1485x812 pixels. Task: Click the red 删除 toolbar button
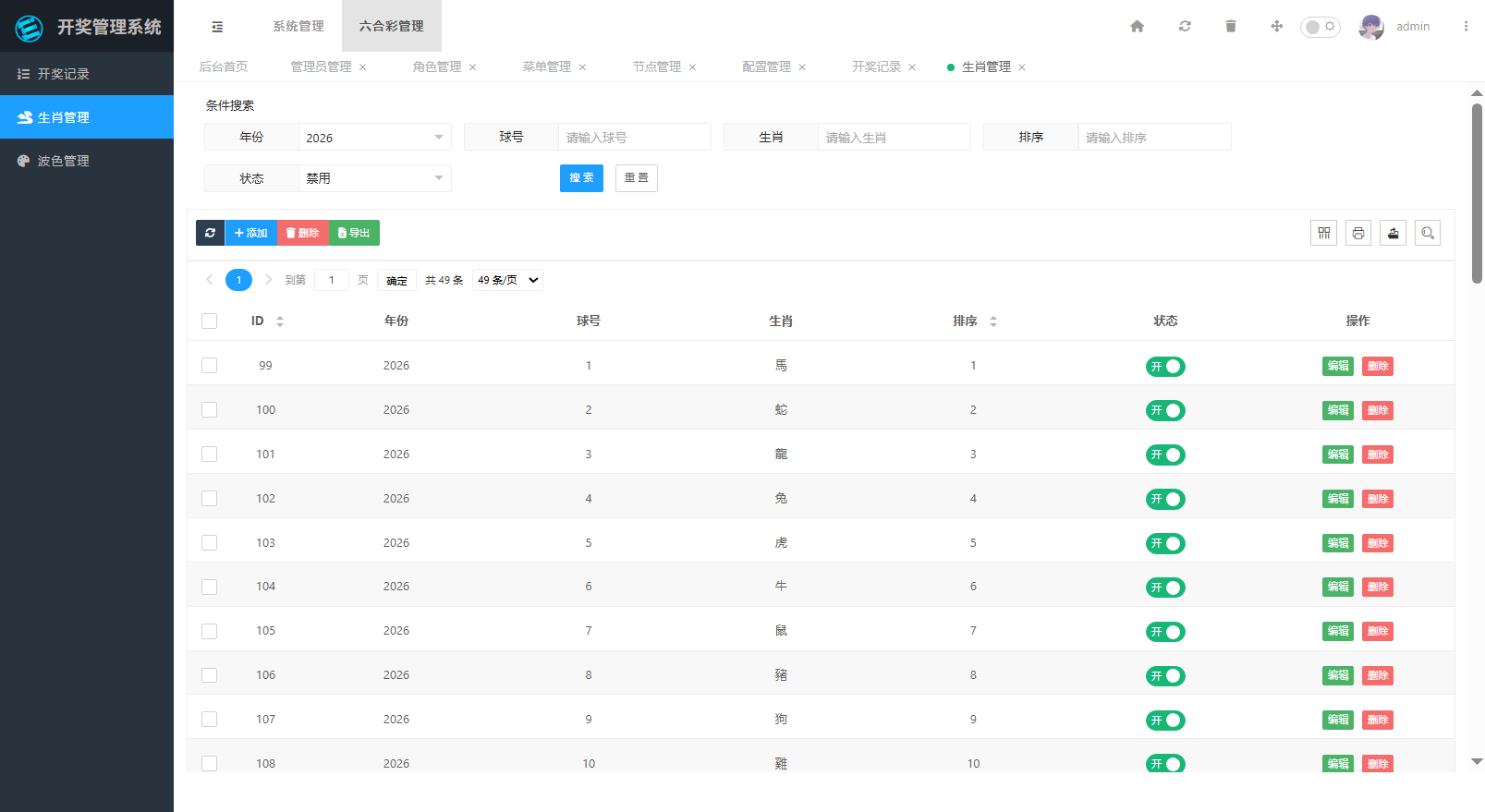(x=303, y=233)
